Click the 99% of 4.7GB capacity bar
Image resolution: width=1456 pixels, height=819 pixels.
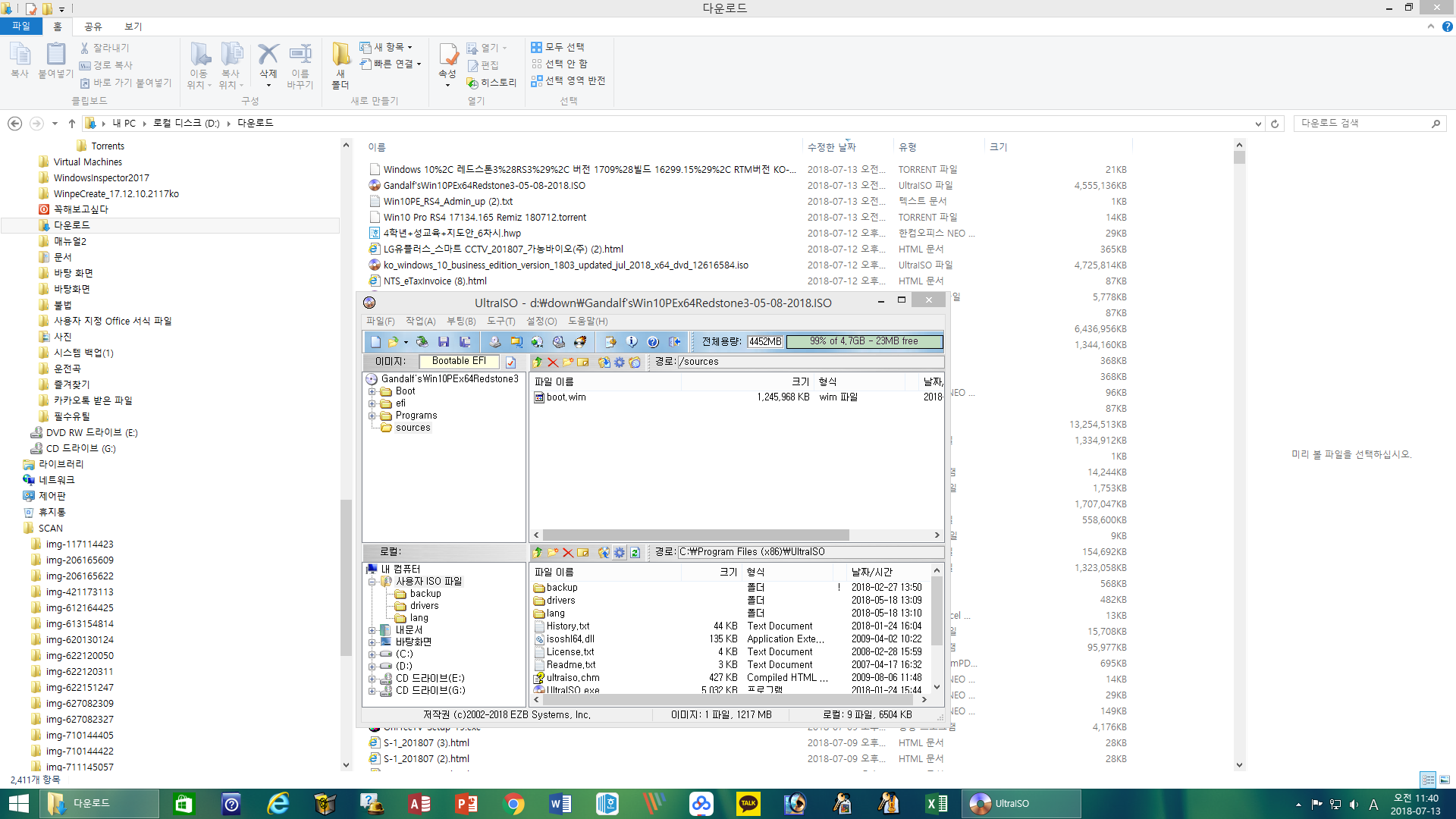[864, 342]
